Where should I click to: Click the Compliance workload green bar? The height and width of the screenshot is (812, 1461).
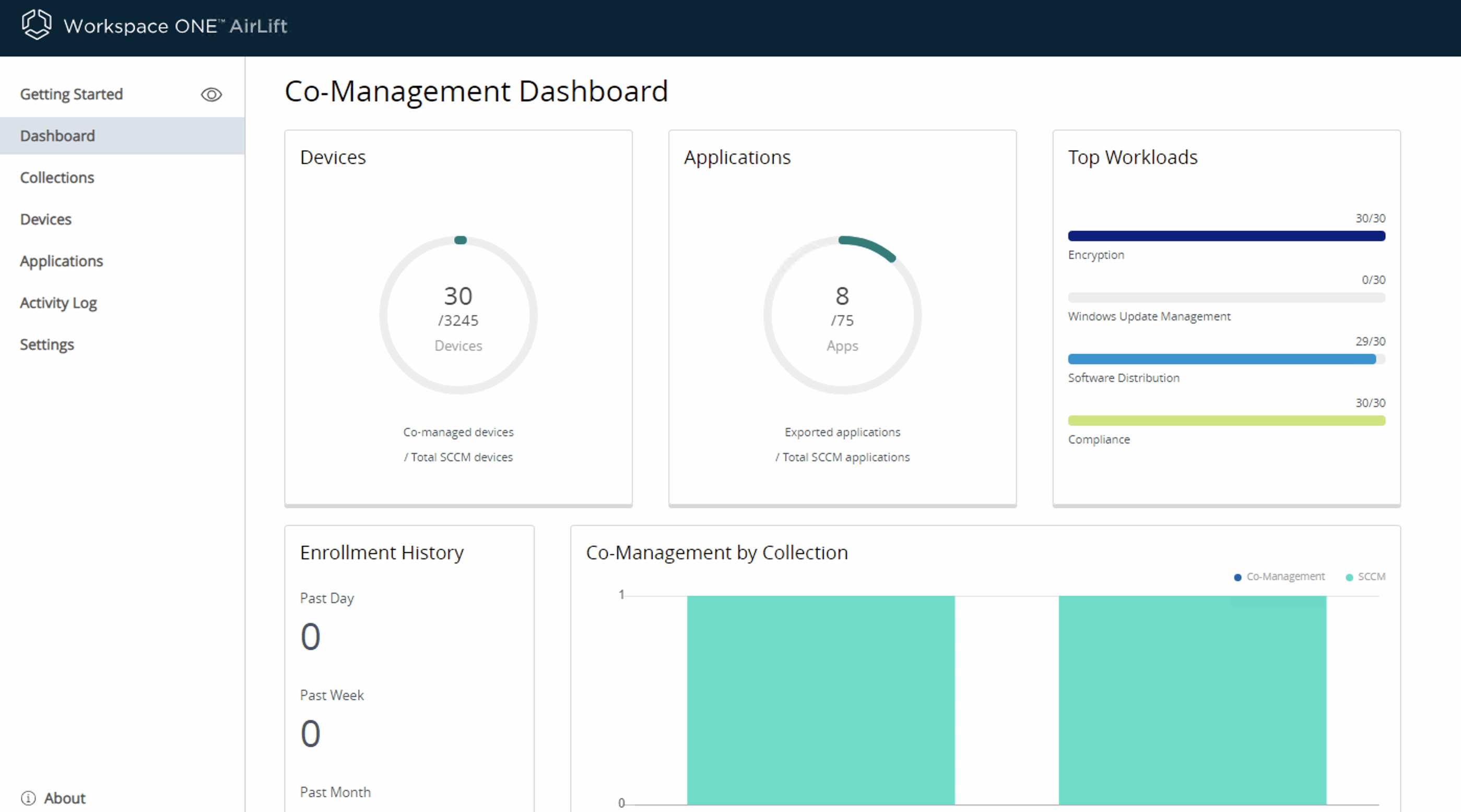coord(1226,421)
